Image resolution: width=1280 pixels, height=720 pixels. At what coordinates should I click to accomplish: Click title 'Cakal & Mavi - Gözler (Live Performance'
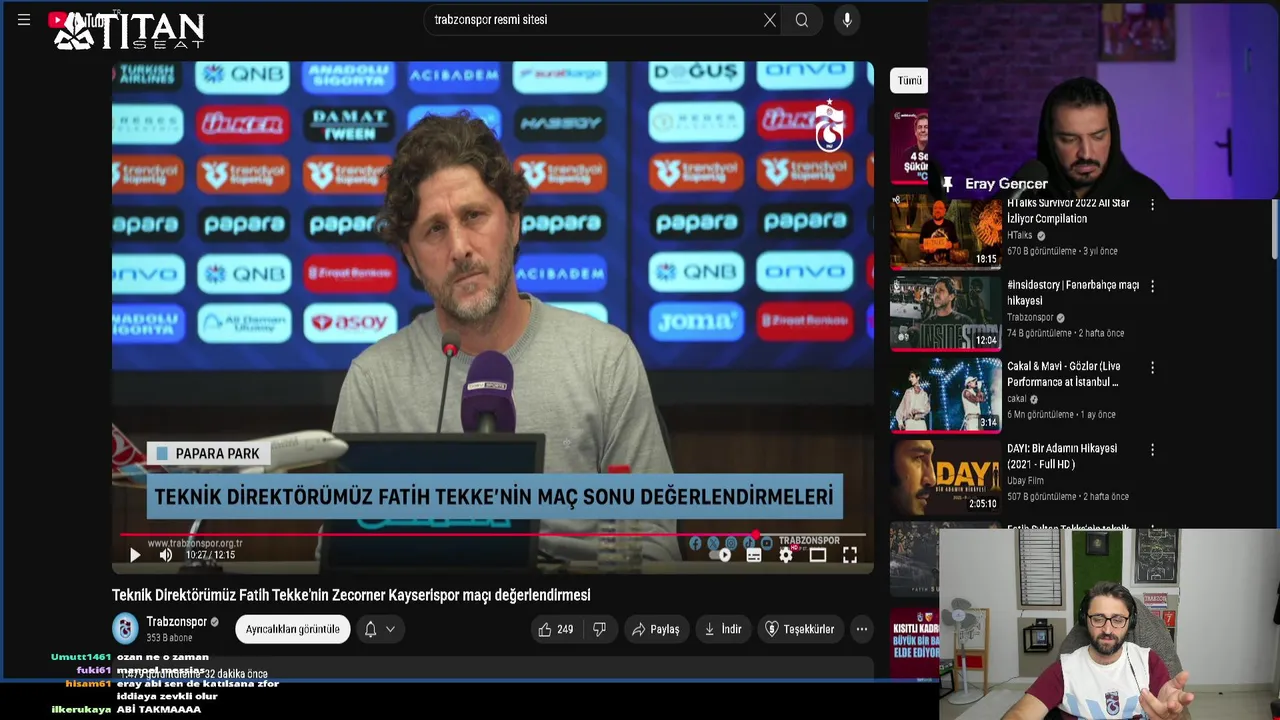(1064, 374)
